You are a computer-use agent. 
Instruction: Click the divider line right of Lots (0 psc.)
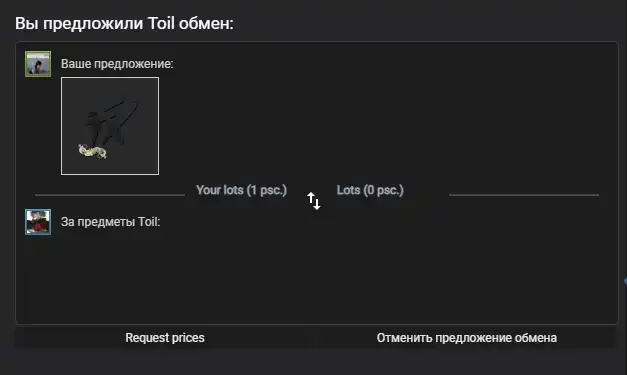(x=524, y=195)
